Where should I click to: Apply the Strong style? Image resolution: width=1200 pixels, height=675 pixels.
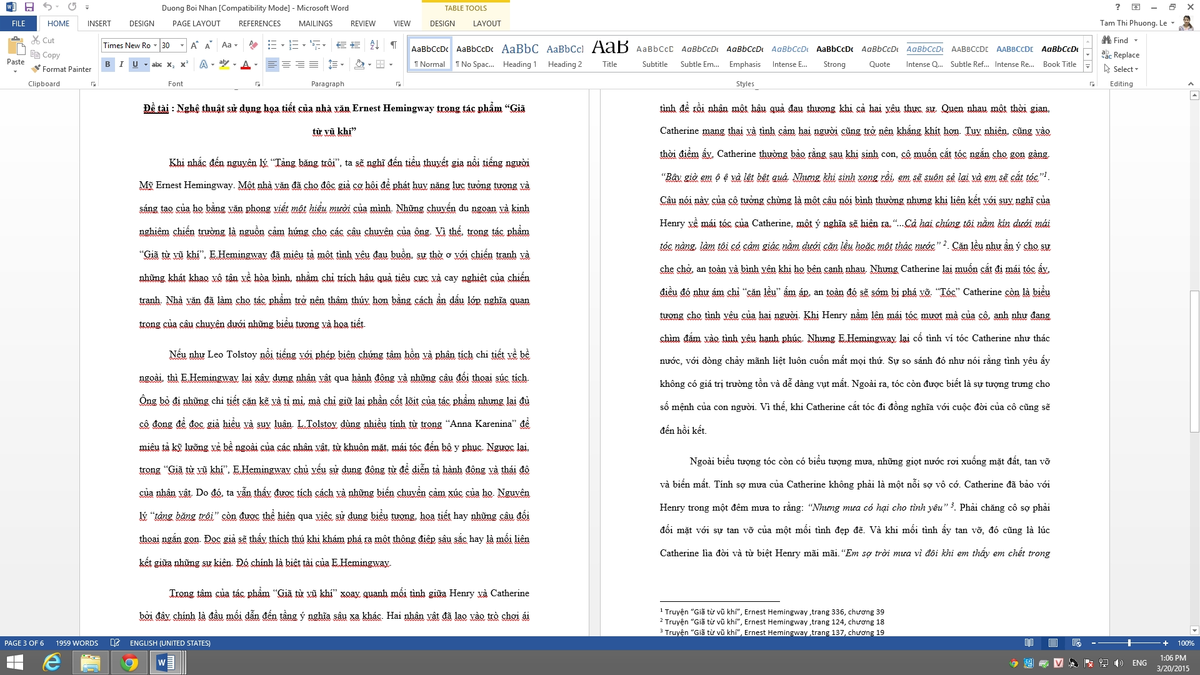[834, 54]
